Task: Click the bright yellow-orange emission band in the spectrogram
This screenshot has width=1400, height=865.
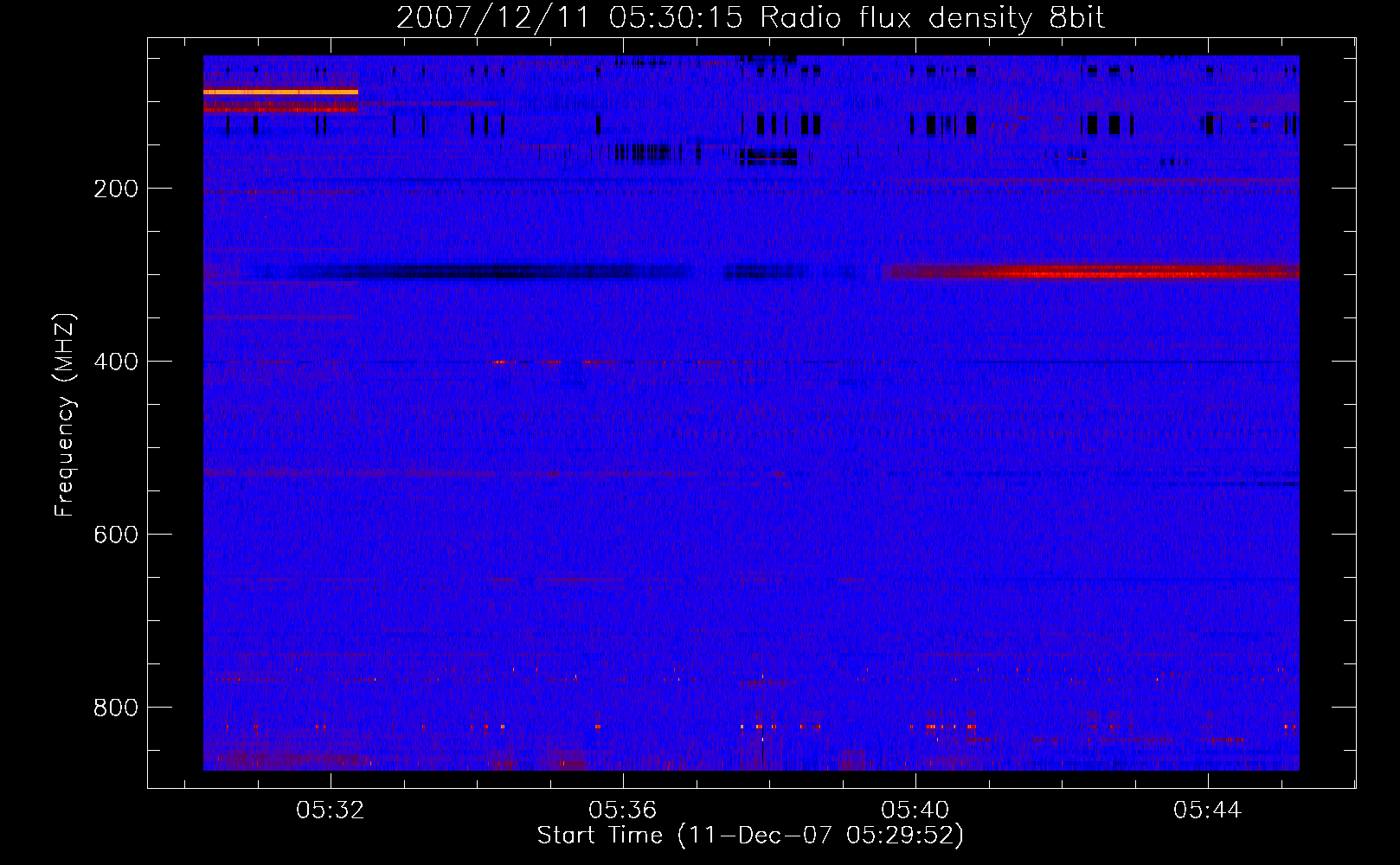Action: [x=280, y=91]
